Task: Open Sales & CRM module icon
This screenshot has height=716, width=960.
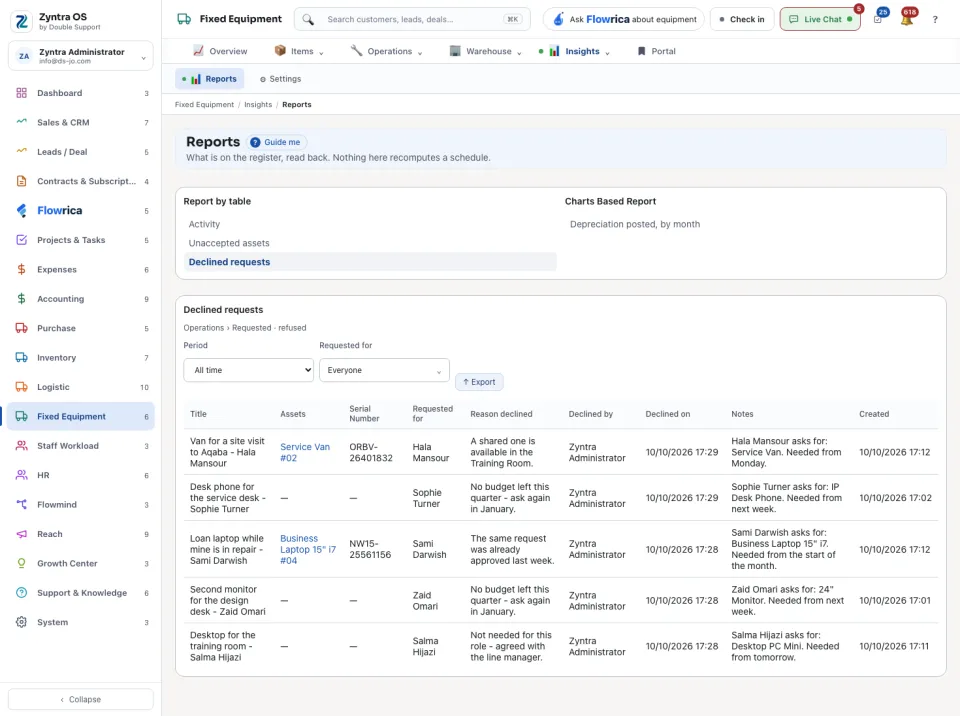Action: pos(21,122)
